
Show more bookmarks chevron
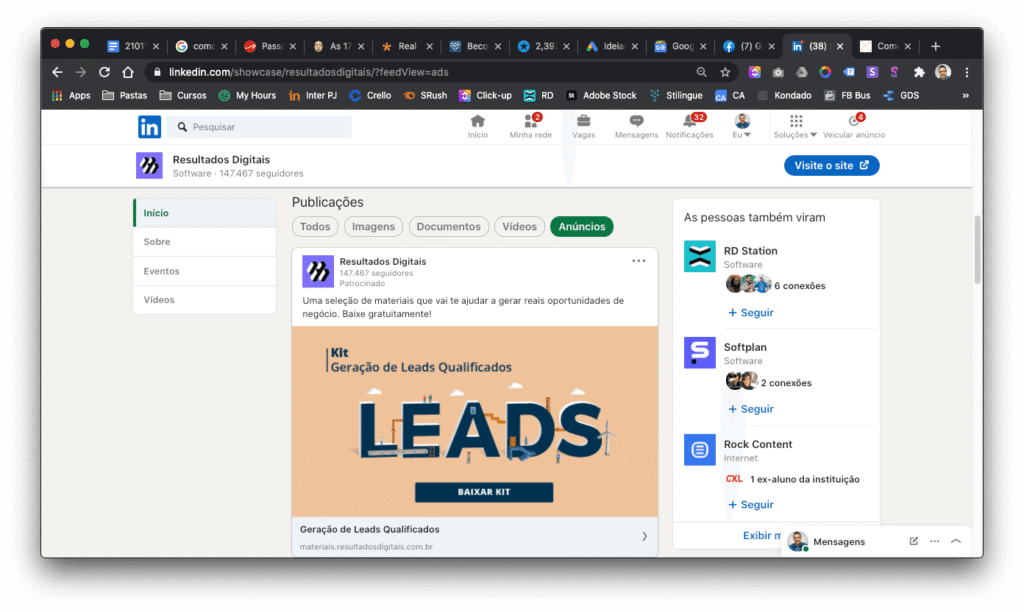[965, 95]
